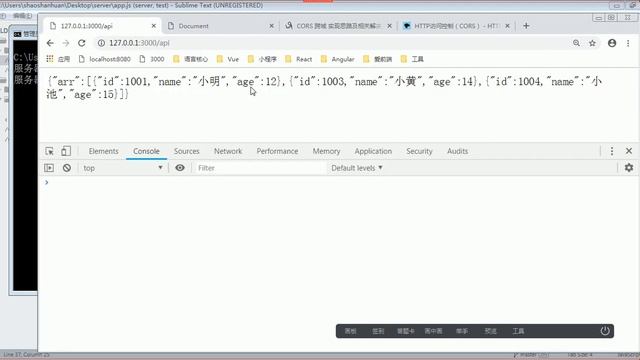Open the Angular bookmarks folder
This screenshot has width=640, height=360.
[x=338, y=59]
